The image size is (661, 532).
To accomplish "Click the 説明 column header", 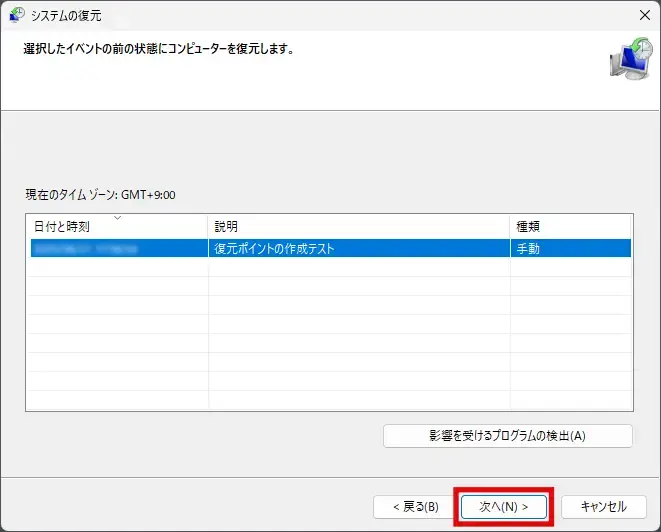I will point(359,227).
